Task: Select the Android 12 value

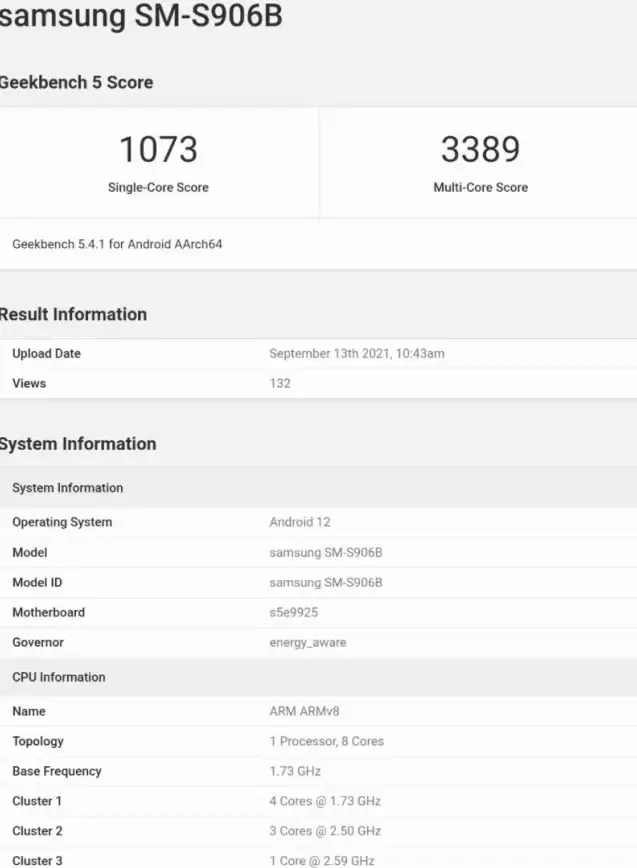Action: (x=300, y=522)
